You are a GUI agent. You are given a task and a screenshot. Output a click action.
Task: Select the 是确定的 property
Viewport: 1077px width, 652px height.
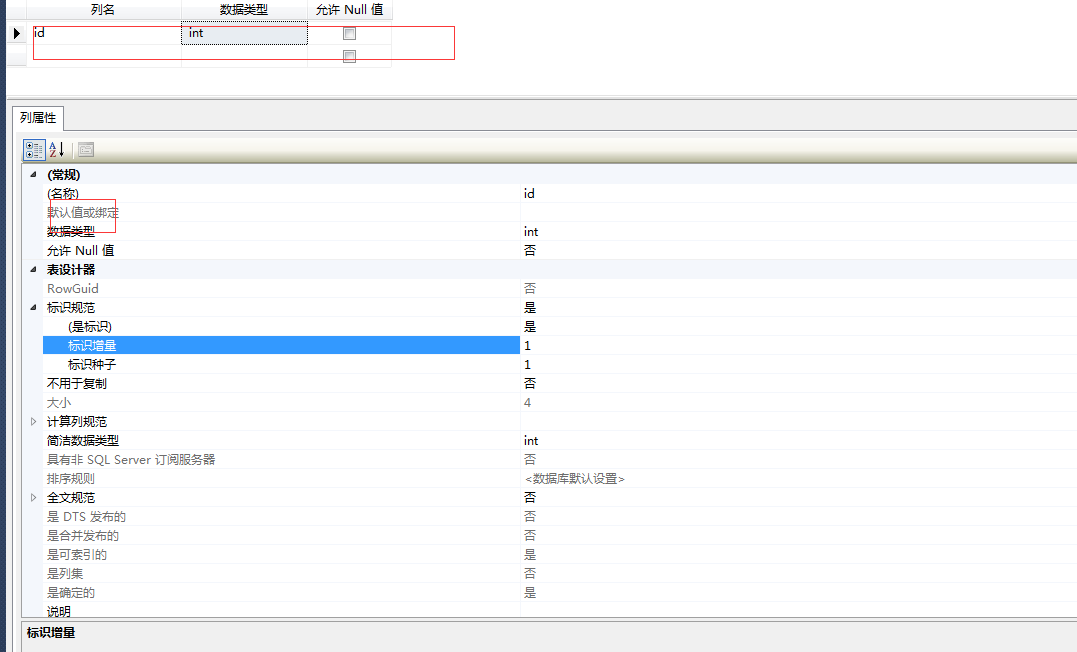(x=281, y=593)
